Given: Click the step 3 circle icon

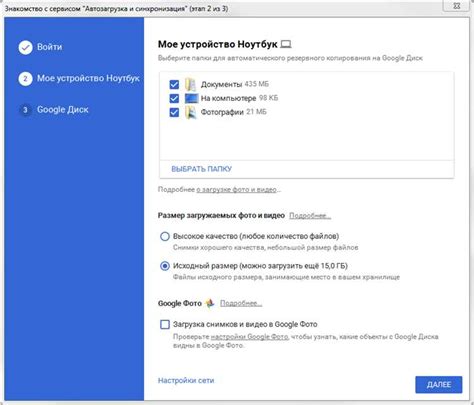Looking at the screenshot, I should pos(25,110).
